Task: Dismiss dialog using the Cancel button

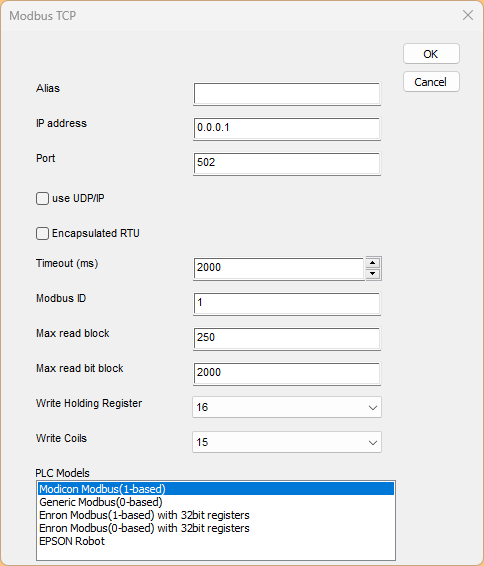Action: (x=431, y=82)
